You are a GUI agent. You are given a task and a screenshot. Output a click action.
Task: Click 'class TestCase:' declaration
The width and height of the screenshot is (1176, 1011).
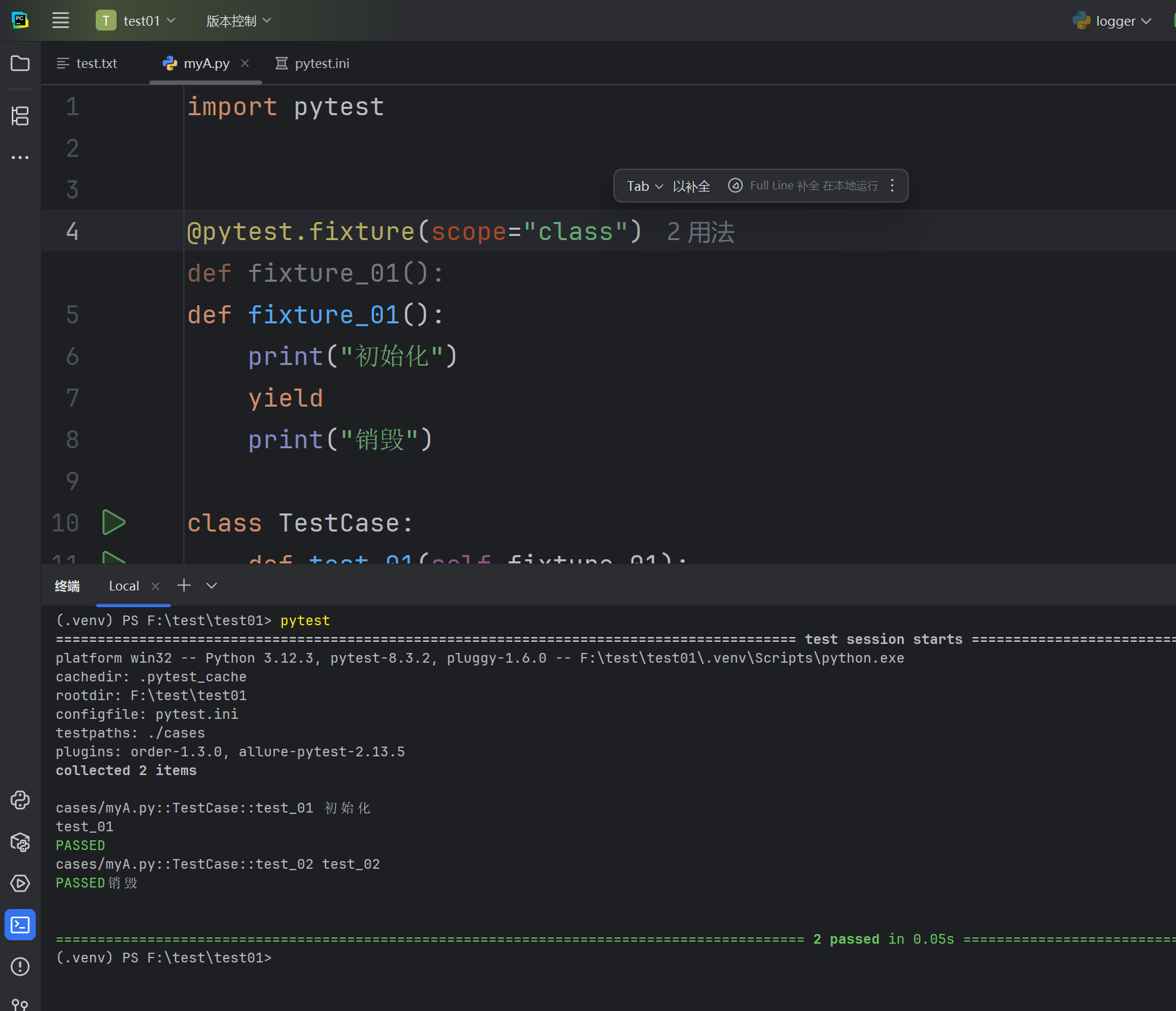tap(300, 523)
